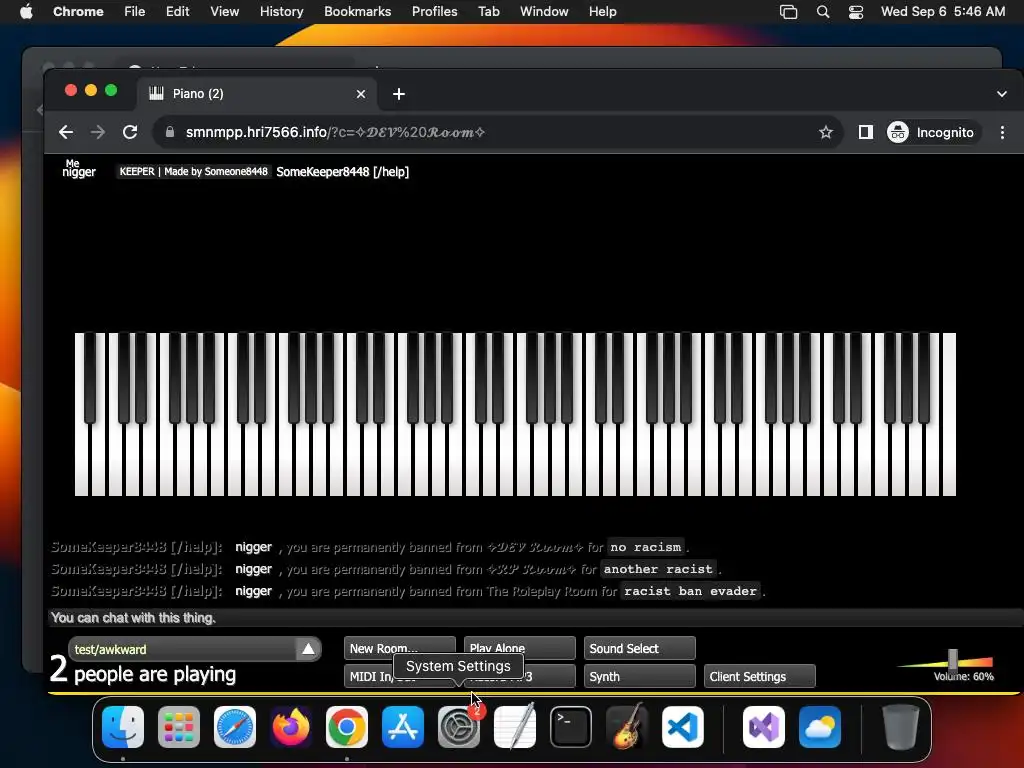
Task: Open the test/awkward room selector
Action: [194, 649]
